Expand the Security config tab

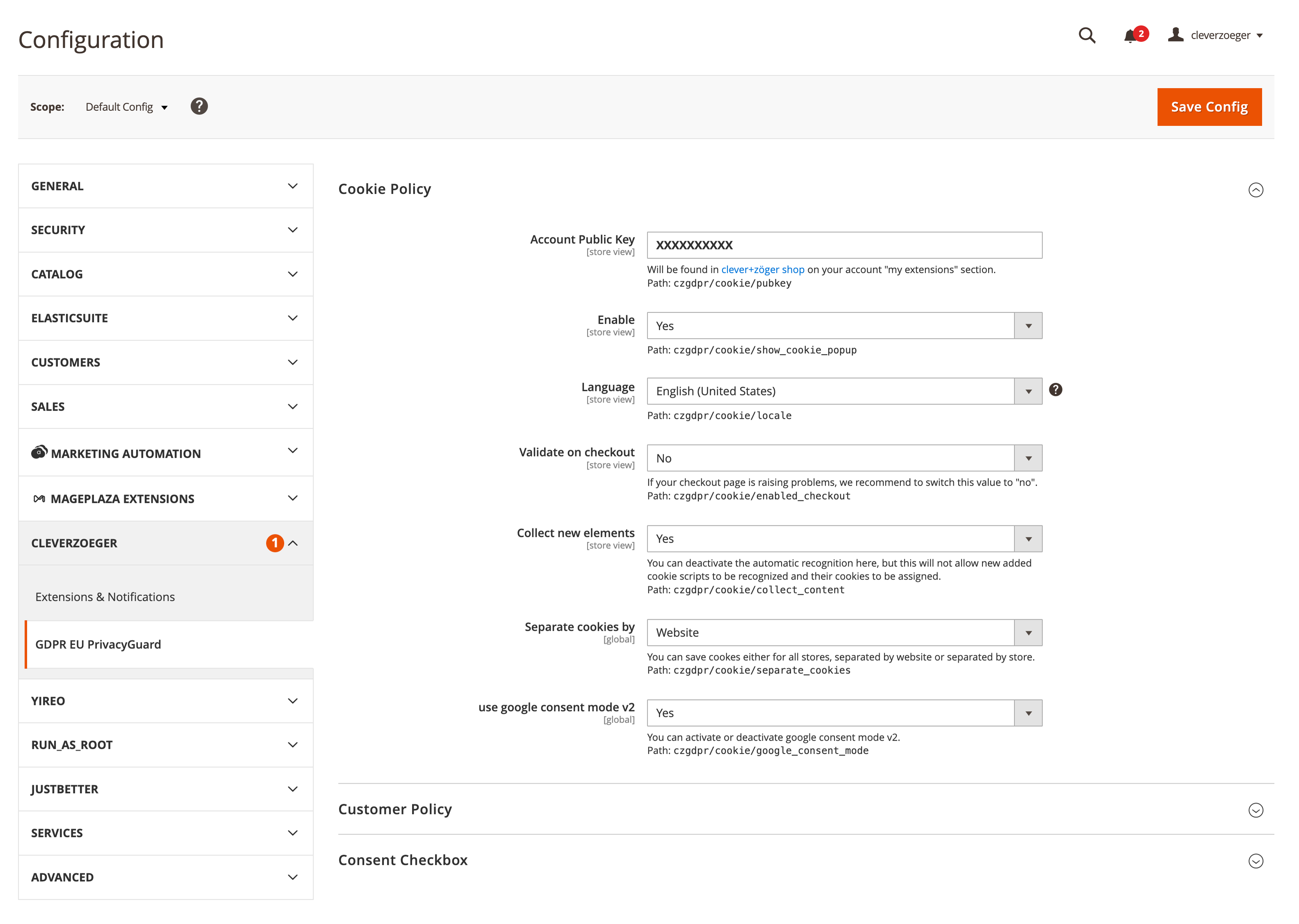click(166, 230)
